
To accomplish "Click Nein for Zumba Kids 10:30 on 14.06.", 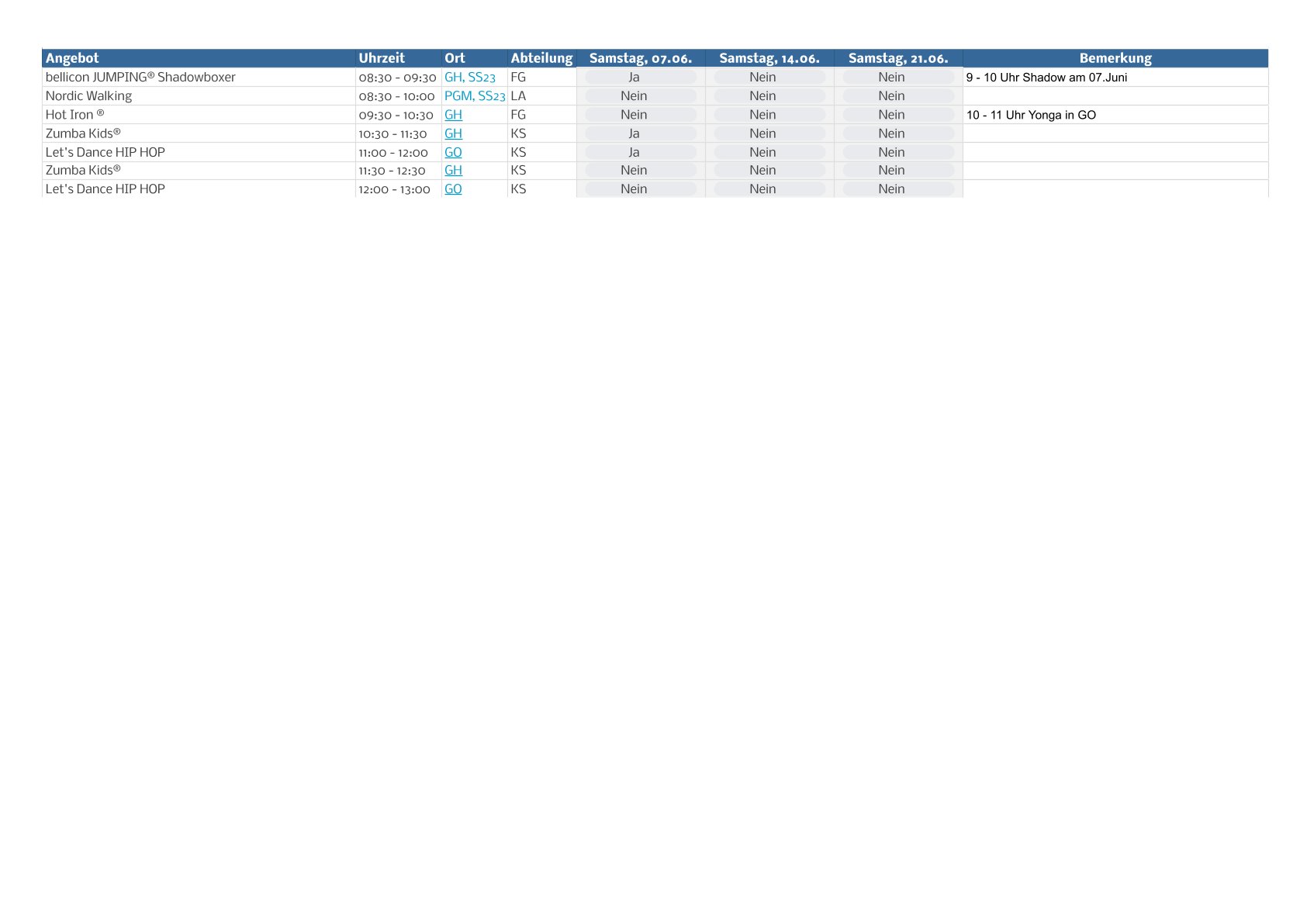I will [x=769, y=133].
